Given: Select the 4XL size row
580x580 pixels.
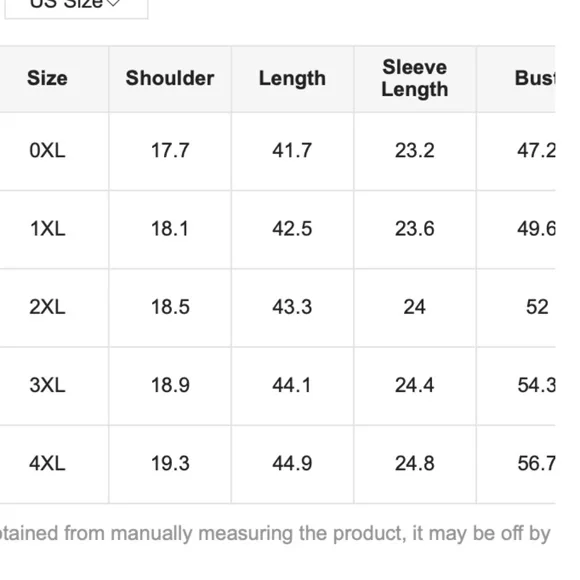Looking at the screenshot, I should [x=277, y=464].
